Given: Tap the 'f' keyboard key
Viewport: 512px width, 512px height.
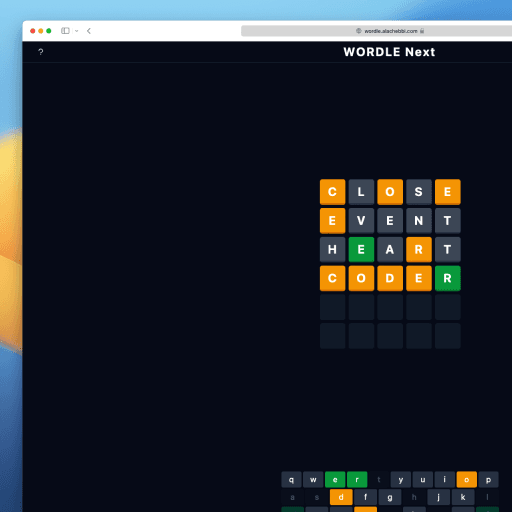Looking at the screenshot, I should pyautogui.click(x=365, y=497).
